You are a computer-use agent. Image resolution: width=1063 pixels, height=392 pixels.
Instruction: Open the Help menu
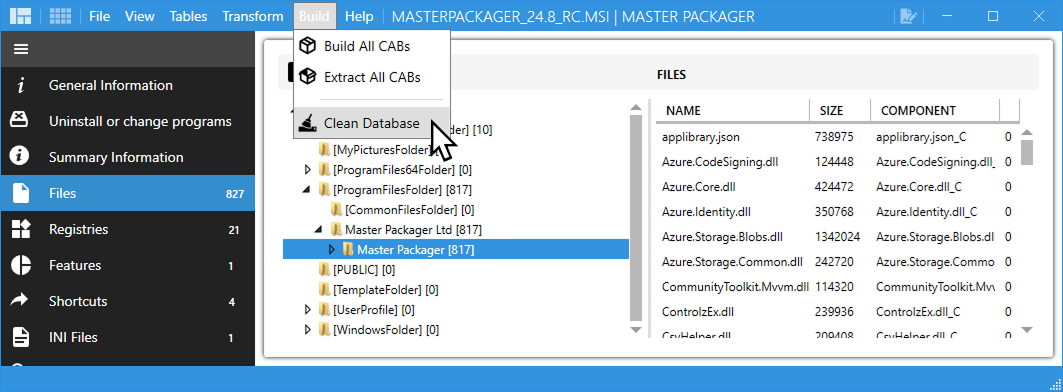tap(359, 16)
